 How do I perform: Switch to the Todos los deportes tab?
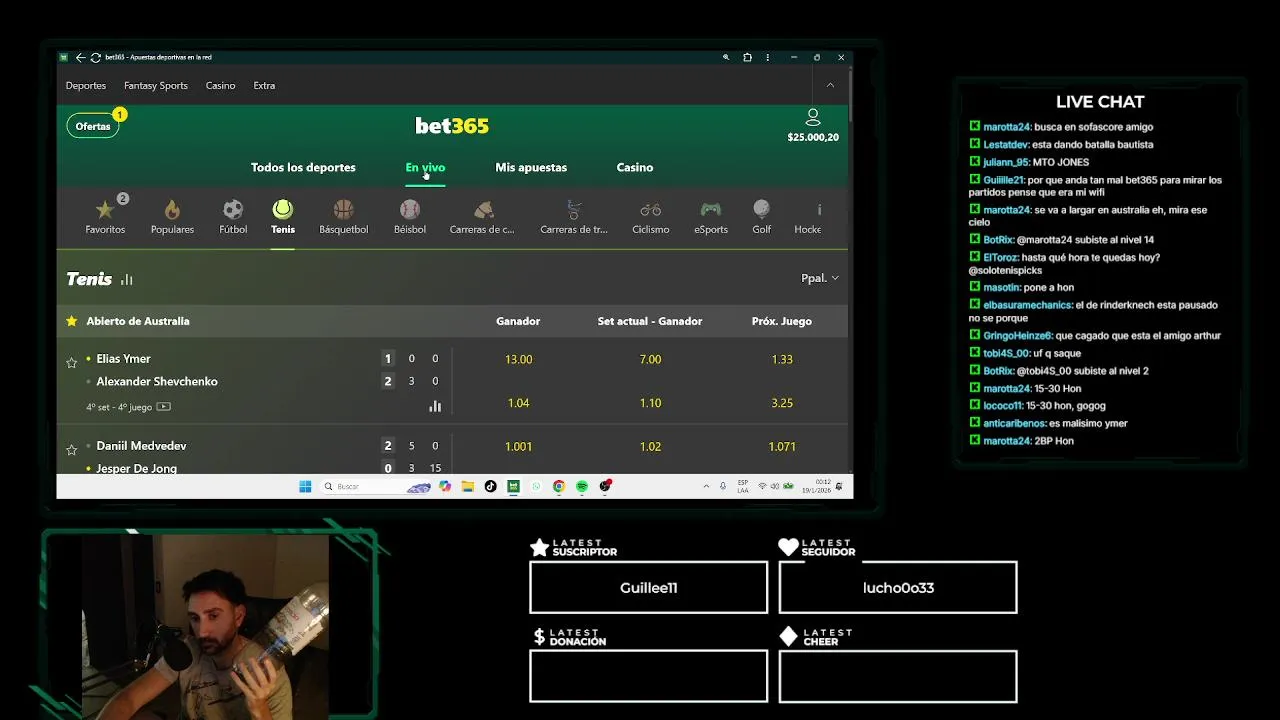(303, 167)
